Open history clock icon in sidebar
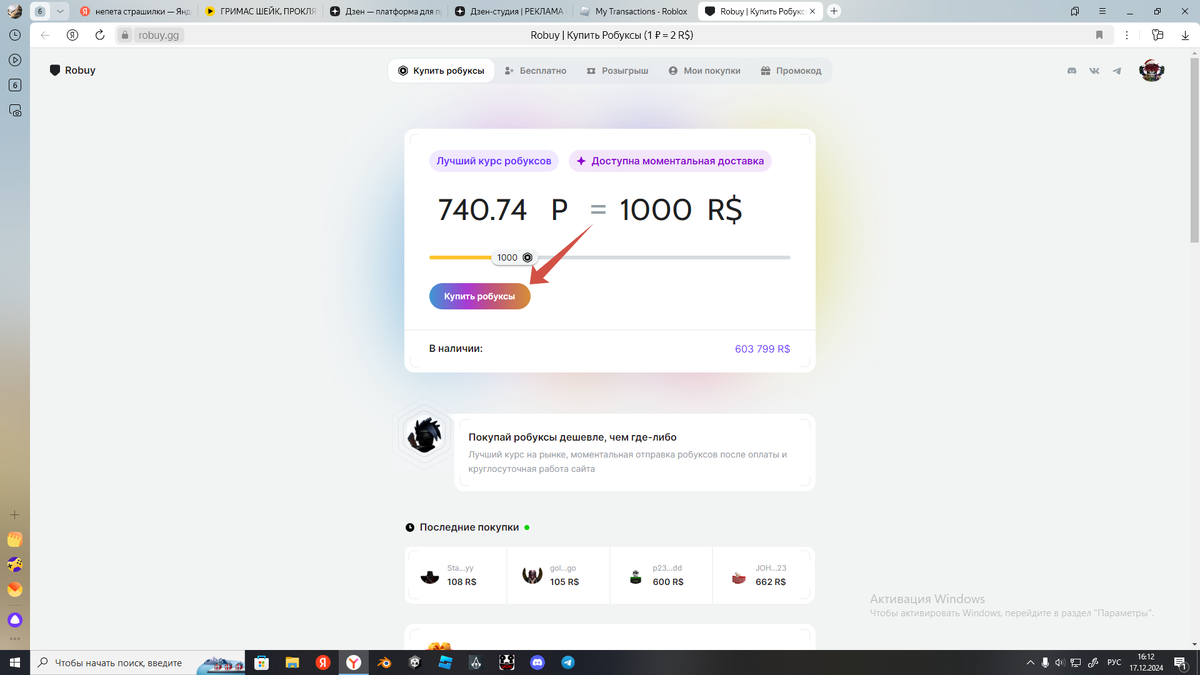The image size is (1200, 675). point(15,34)
